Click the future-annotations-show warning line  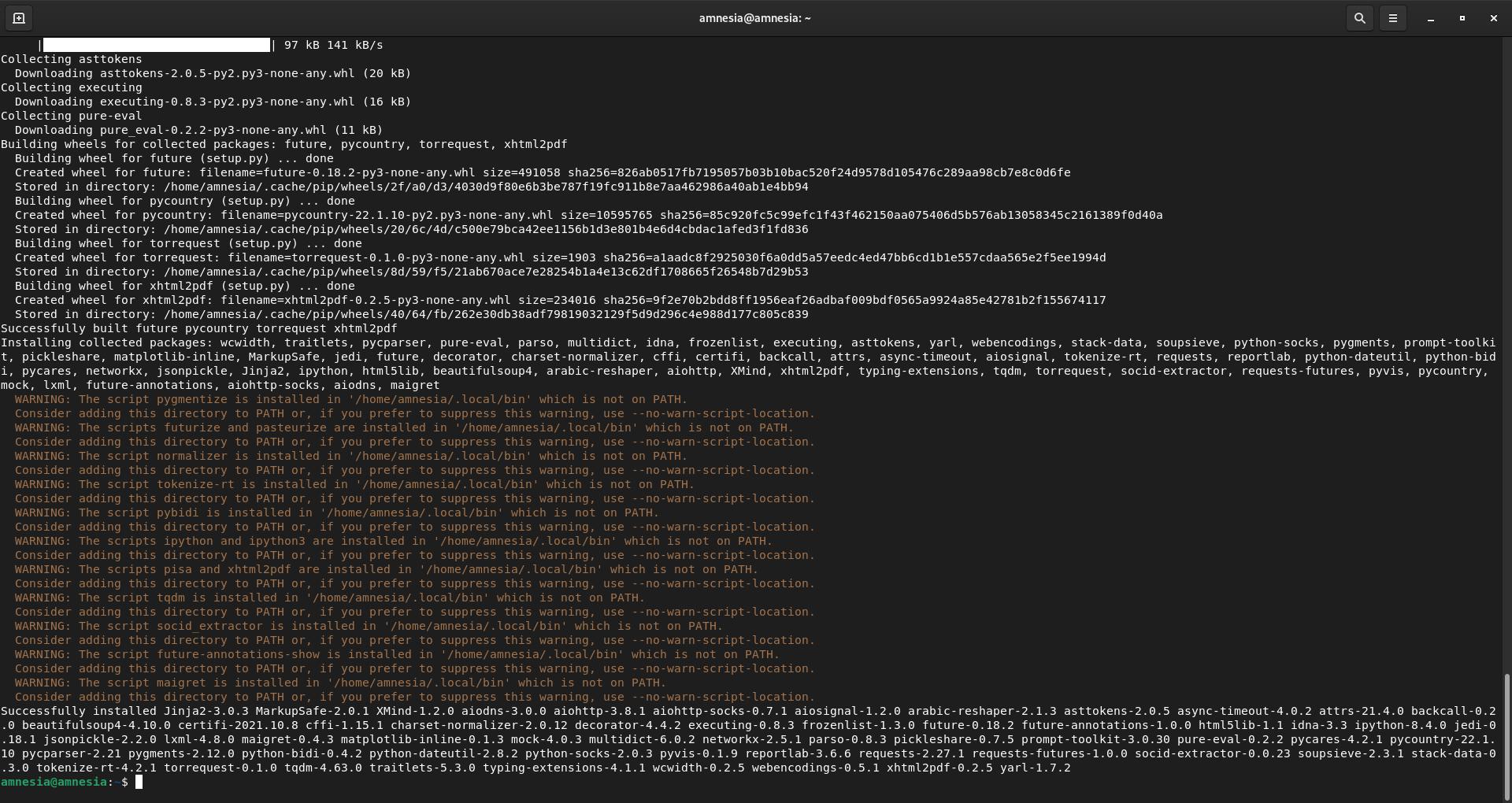pos(397,654)
